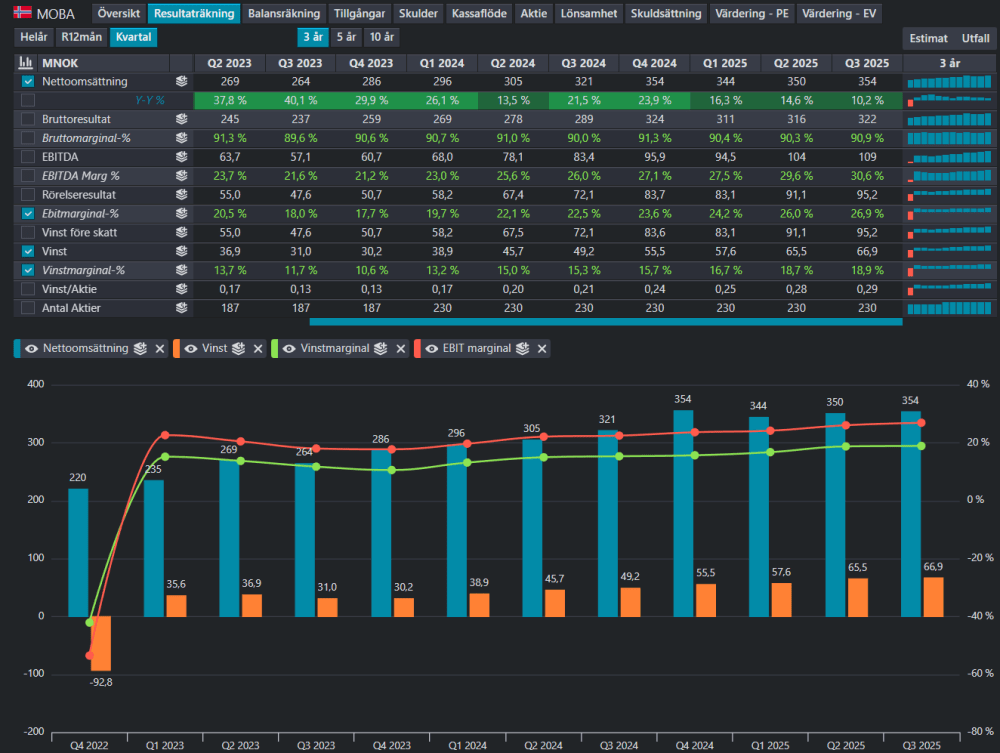Click the 354 bar label for Q4 2024

click(682, 398)
